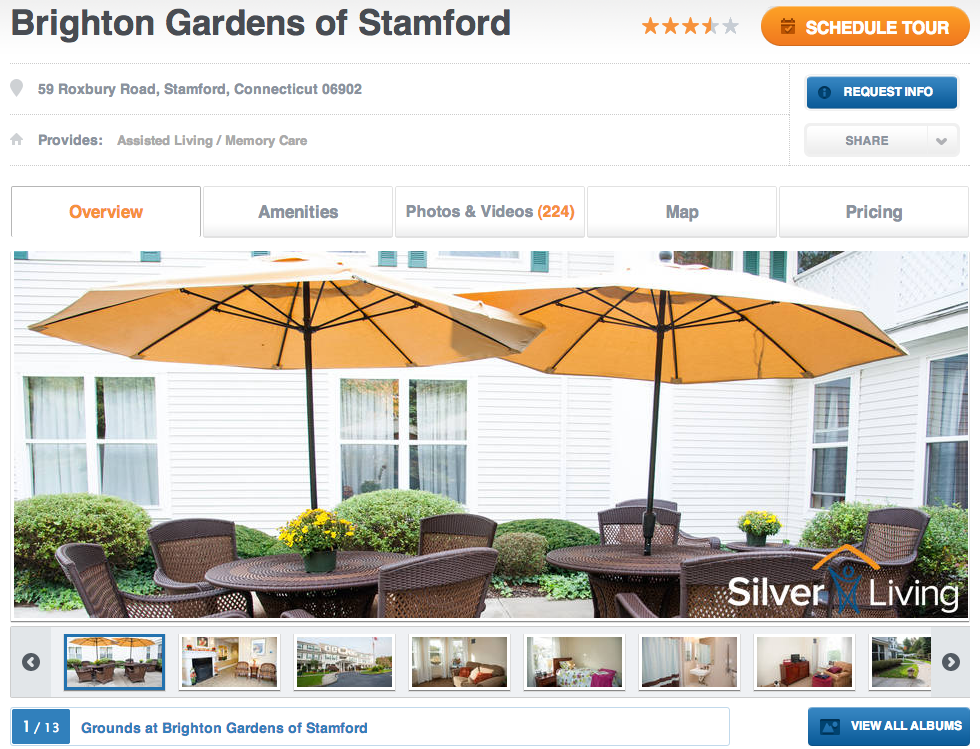Select the building exterior thumbnail
This screenshot has height=749, width=980.
[x=344, y=662]
